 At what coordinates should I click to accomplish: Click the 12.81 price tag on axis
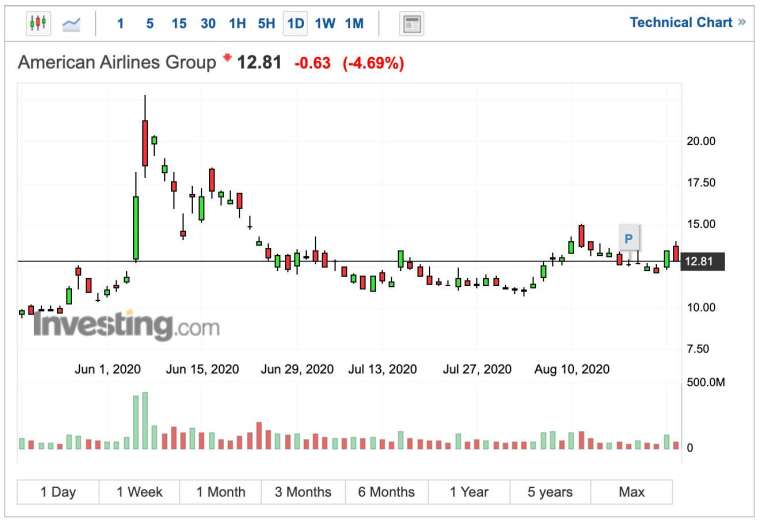click(x=703, y=262)
